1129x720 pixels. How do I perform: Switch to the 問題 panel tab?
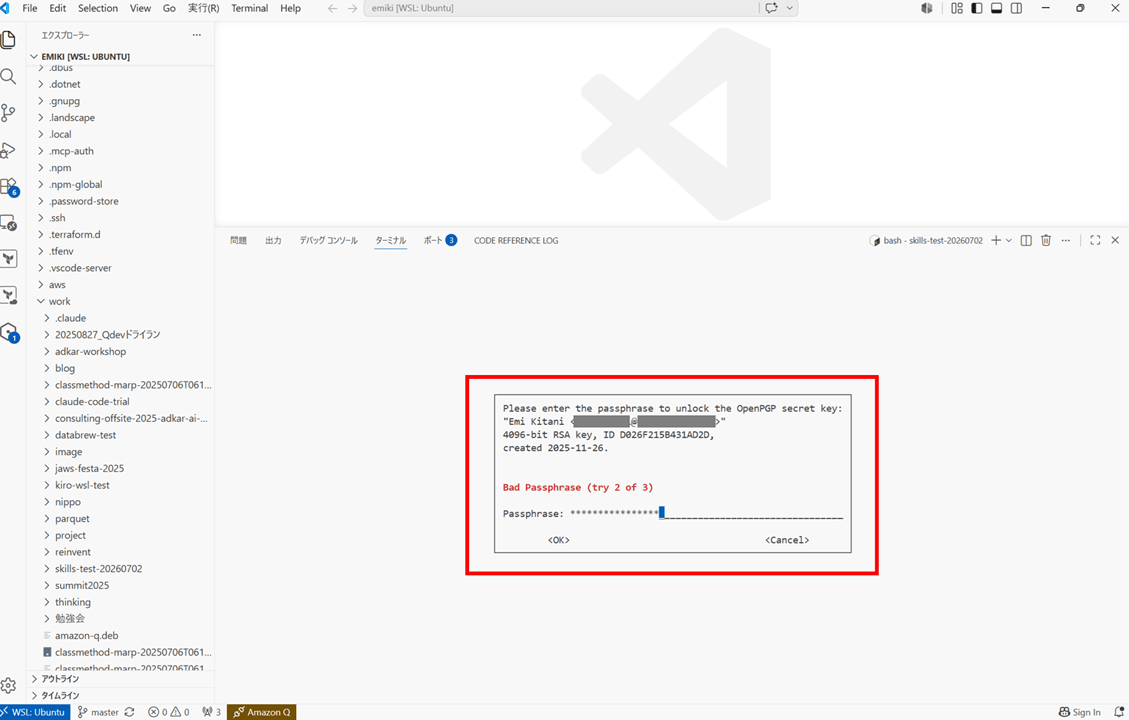tap(238, 240)
